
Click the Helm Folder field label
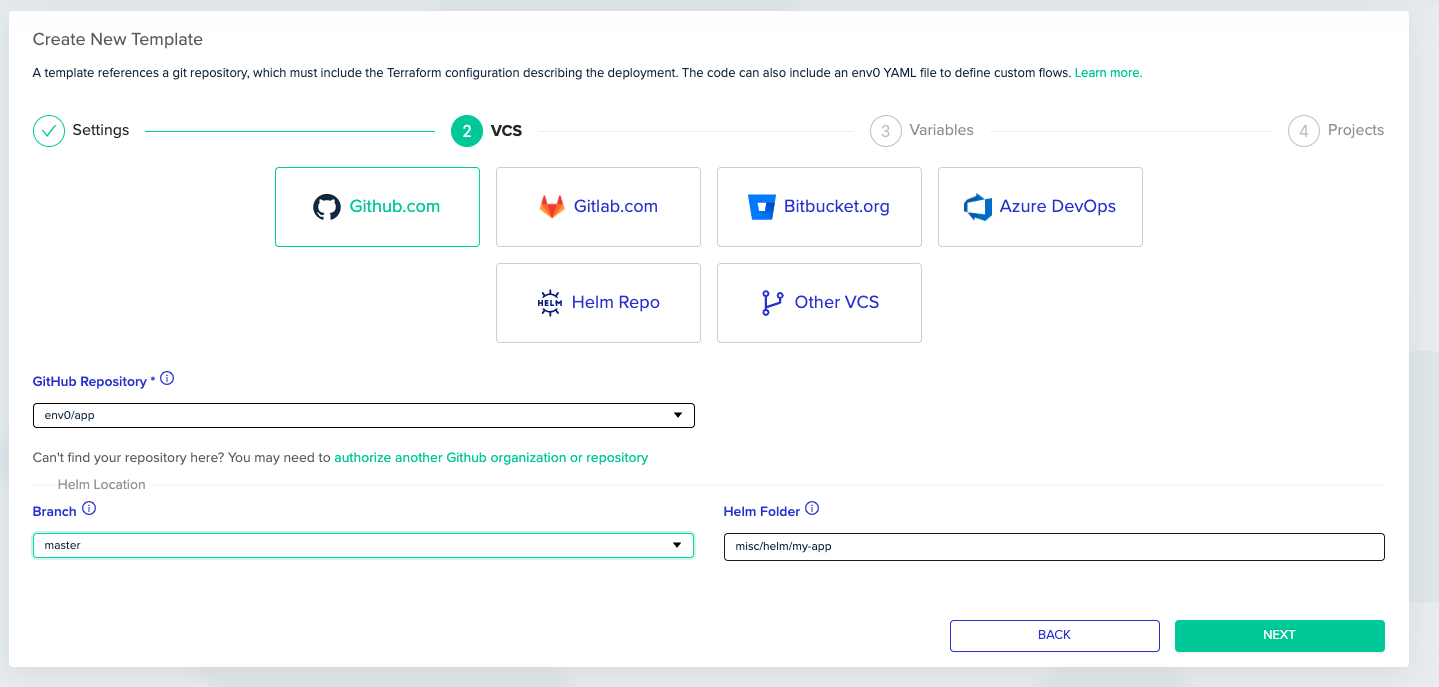pos(762,512)
